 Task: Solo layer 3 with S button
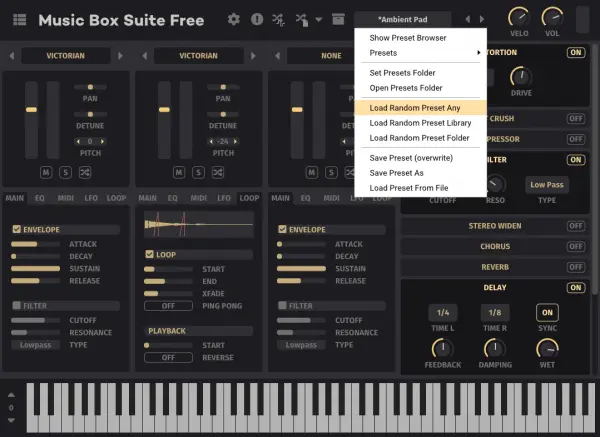[331, 173]
